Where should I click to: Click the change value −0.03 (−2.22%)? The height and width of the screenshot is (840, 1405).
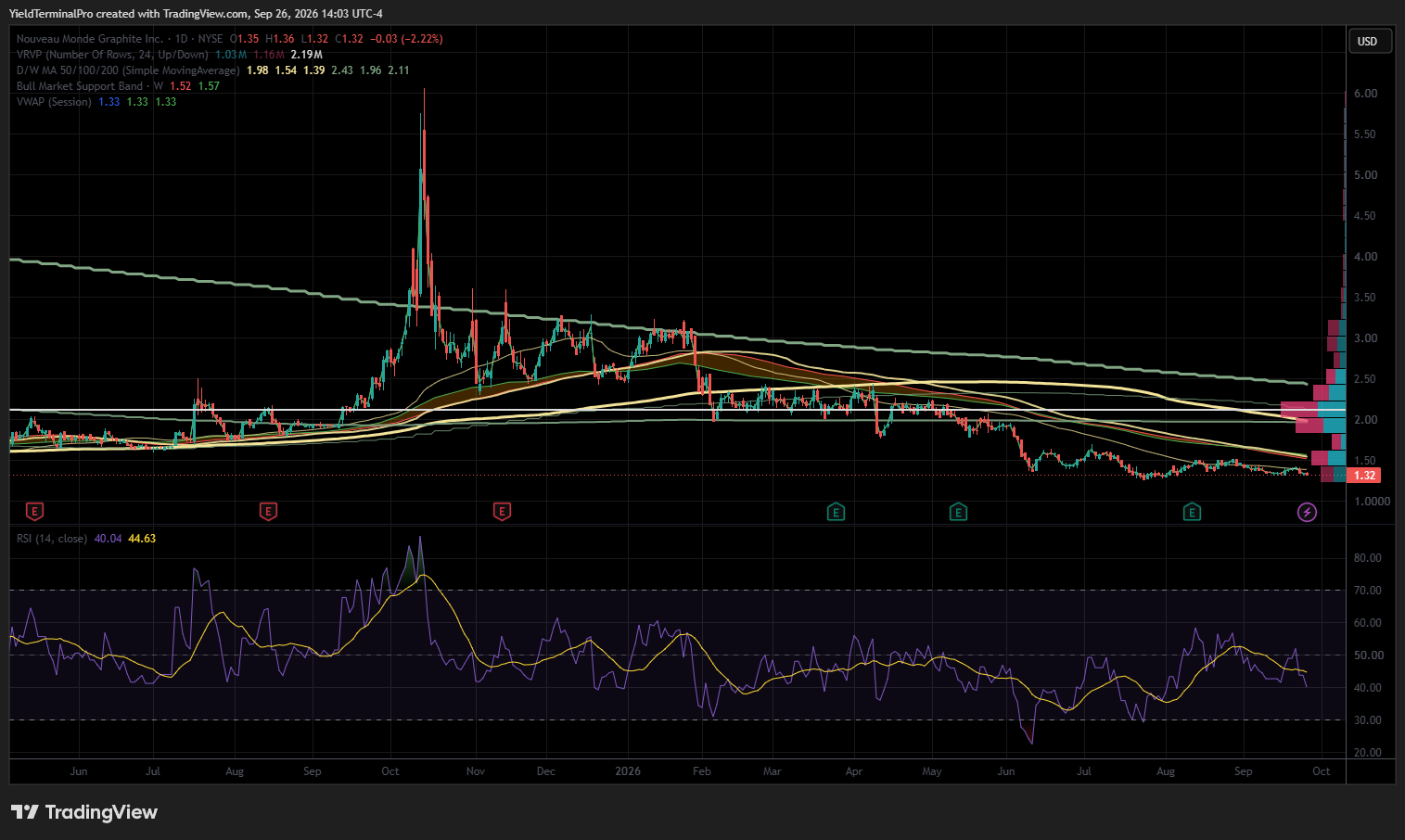pyautogui.click(x=406, y=39)
